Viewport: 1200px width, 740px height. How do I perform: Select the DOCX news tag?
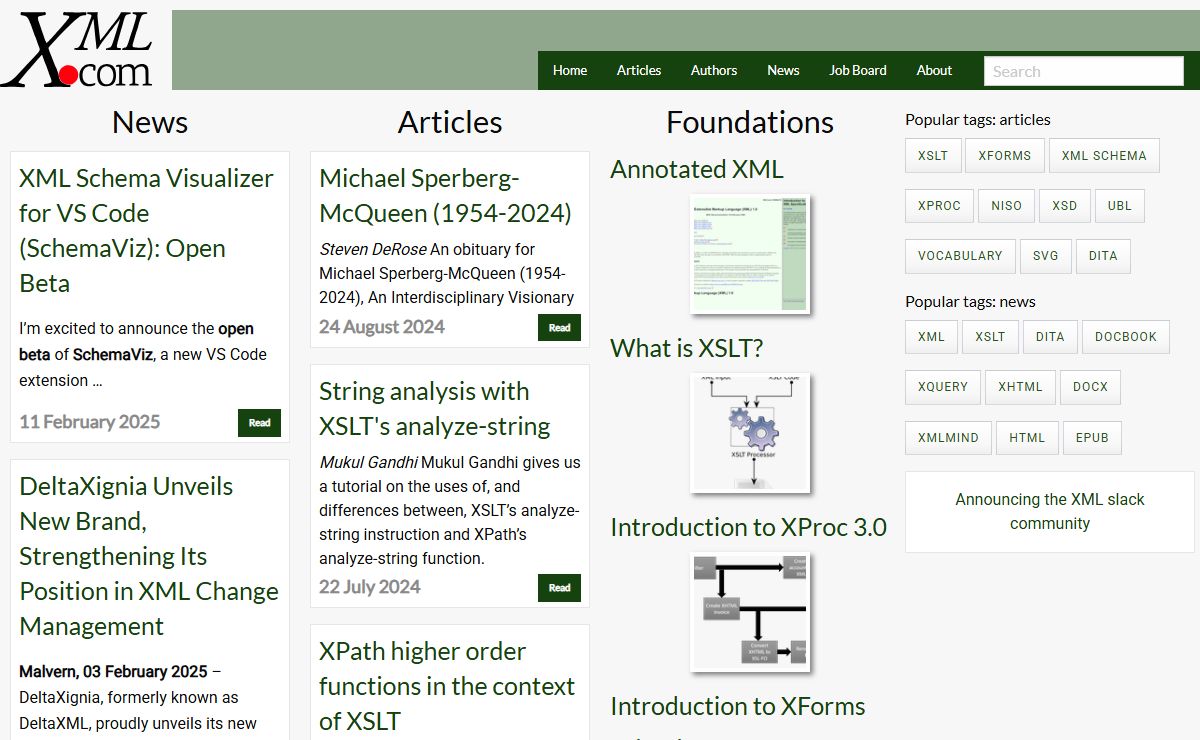pos(1090,387)
